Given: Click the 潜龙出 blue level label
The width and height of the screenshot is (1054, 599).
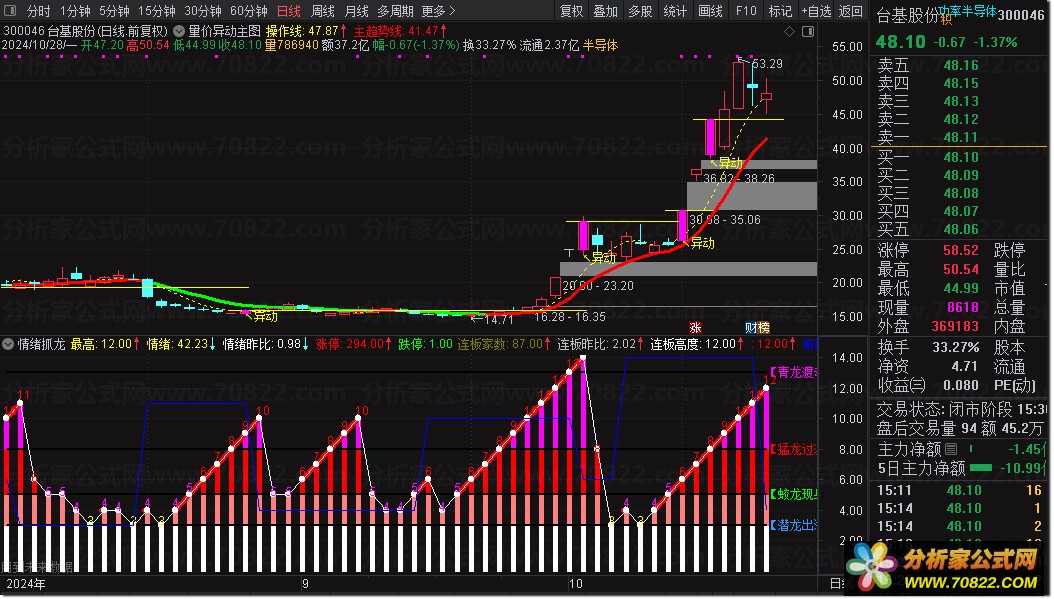Looking at the screenshot, I should pos(794,524).
